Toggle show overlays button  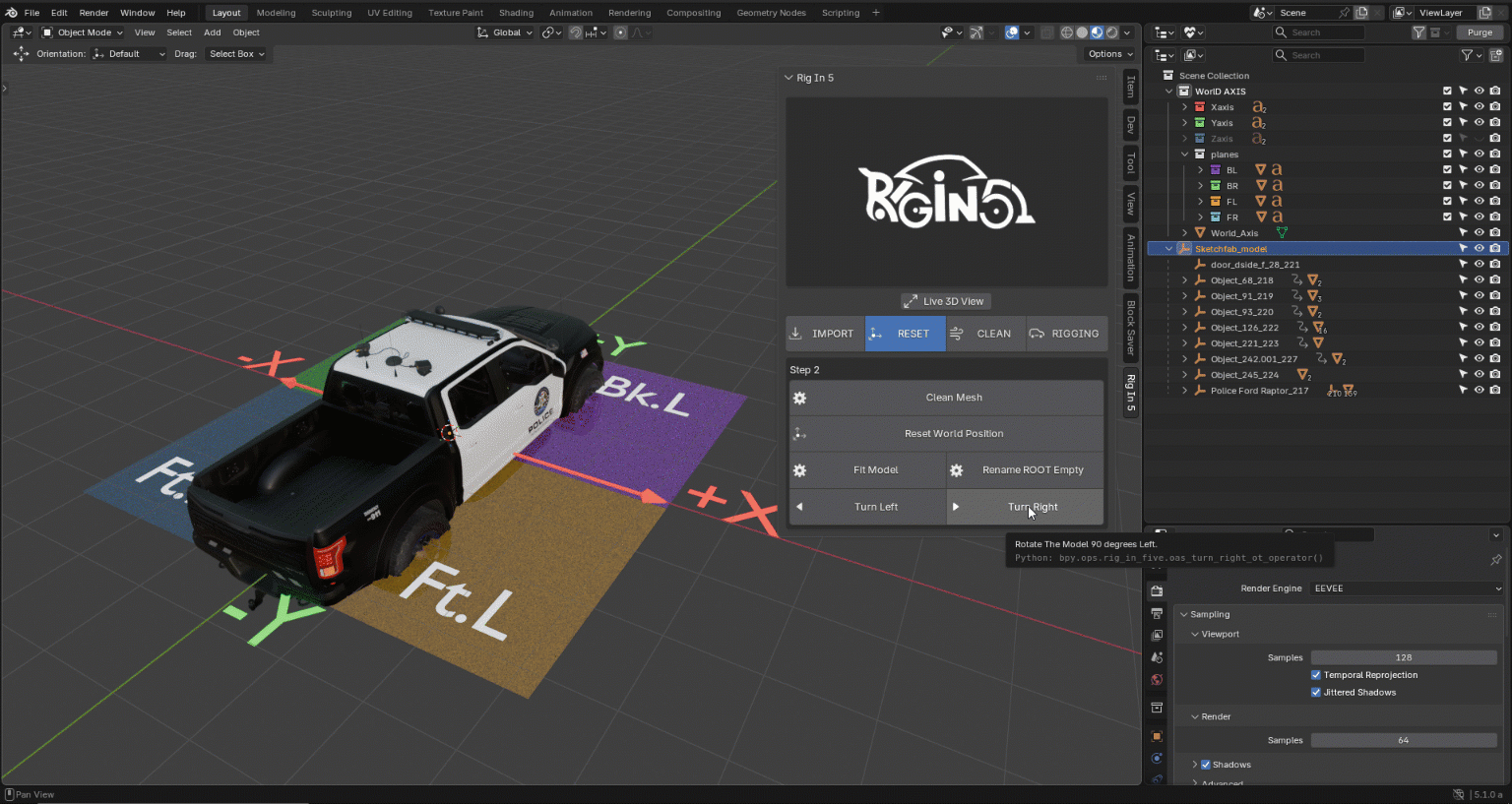click(1012, 32)
